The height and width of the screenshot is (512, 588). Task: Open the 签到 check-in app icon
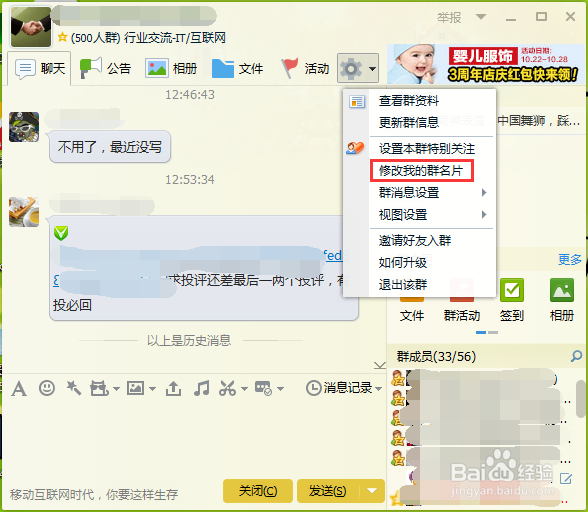[x=512, y=290]
